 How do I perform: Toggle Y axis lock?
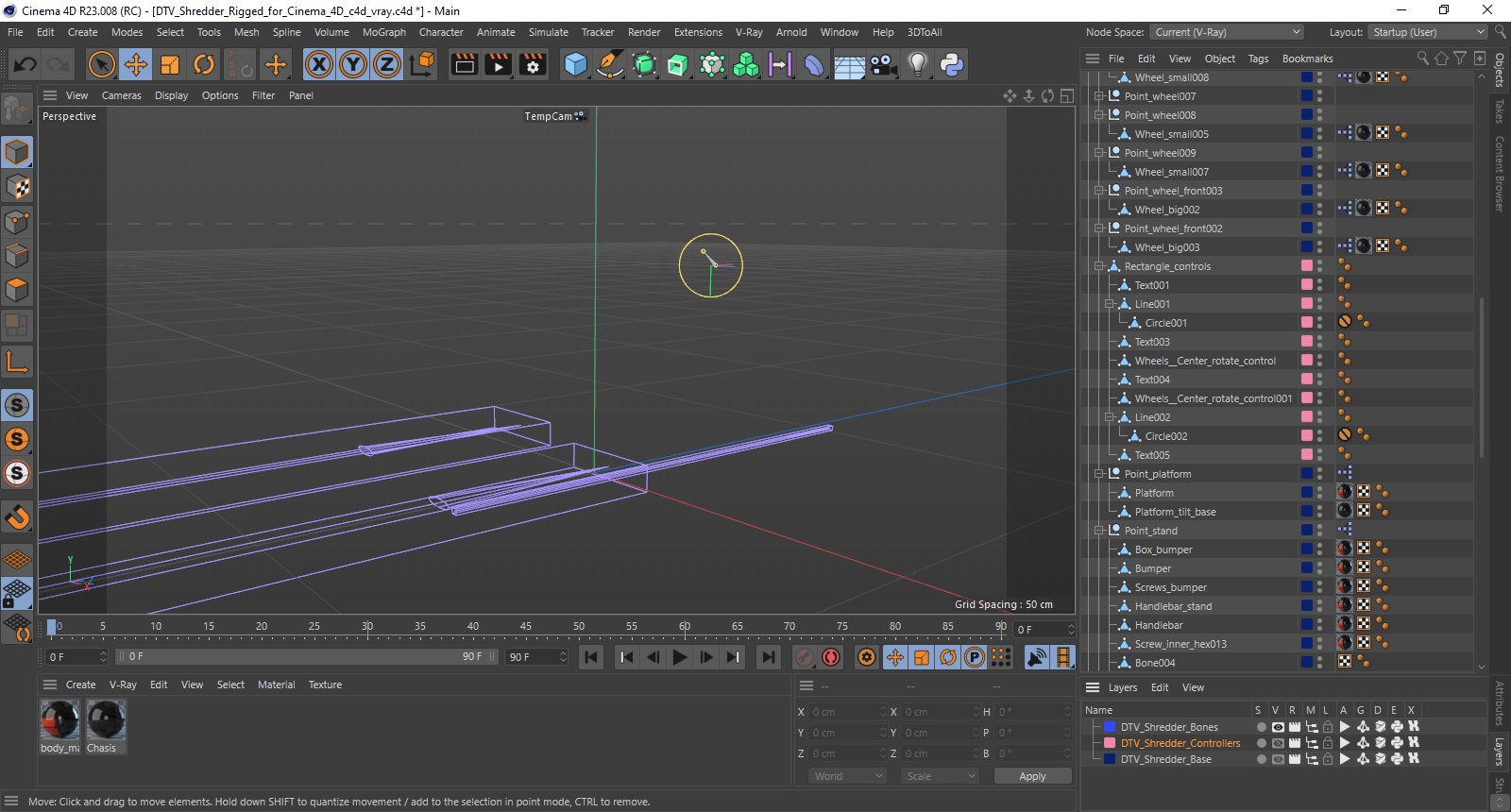[353, 64]
